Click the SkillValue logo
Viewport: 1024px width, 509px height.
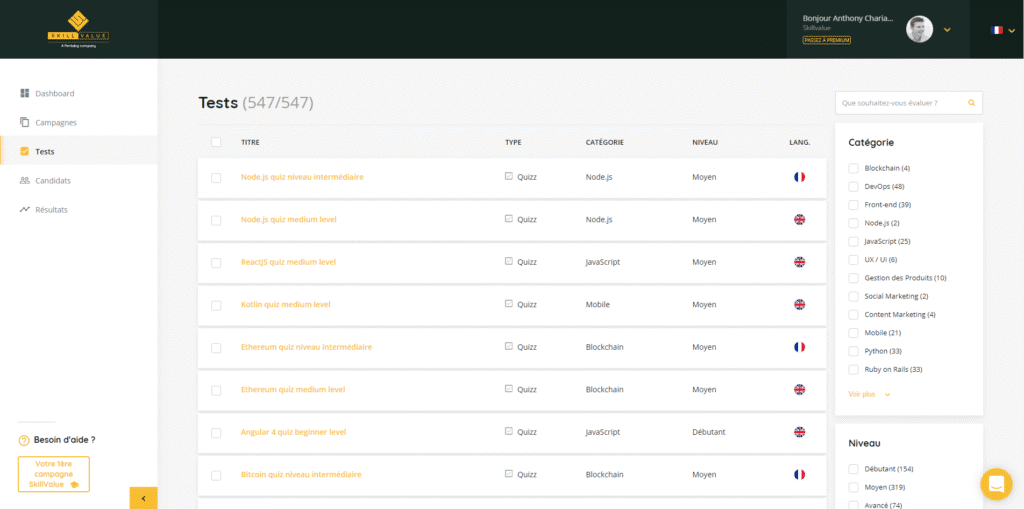tap(78, 29)
